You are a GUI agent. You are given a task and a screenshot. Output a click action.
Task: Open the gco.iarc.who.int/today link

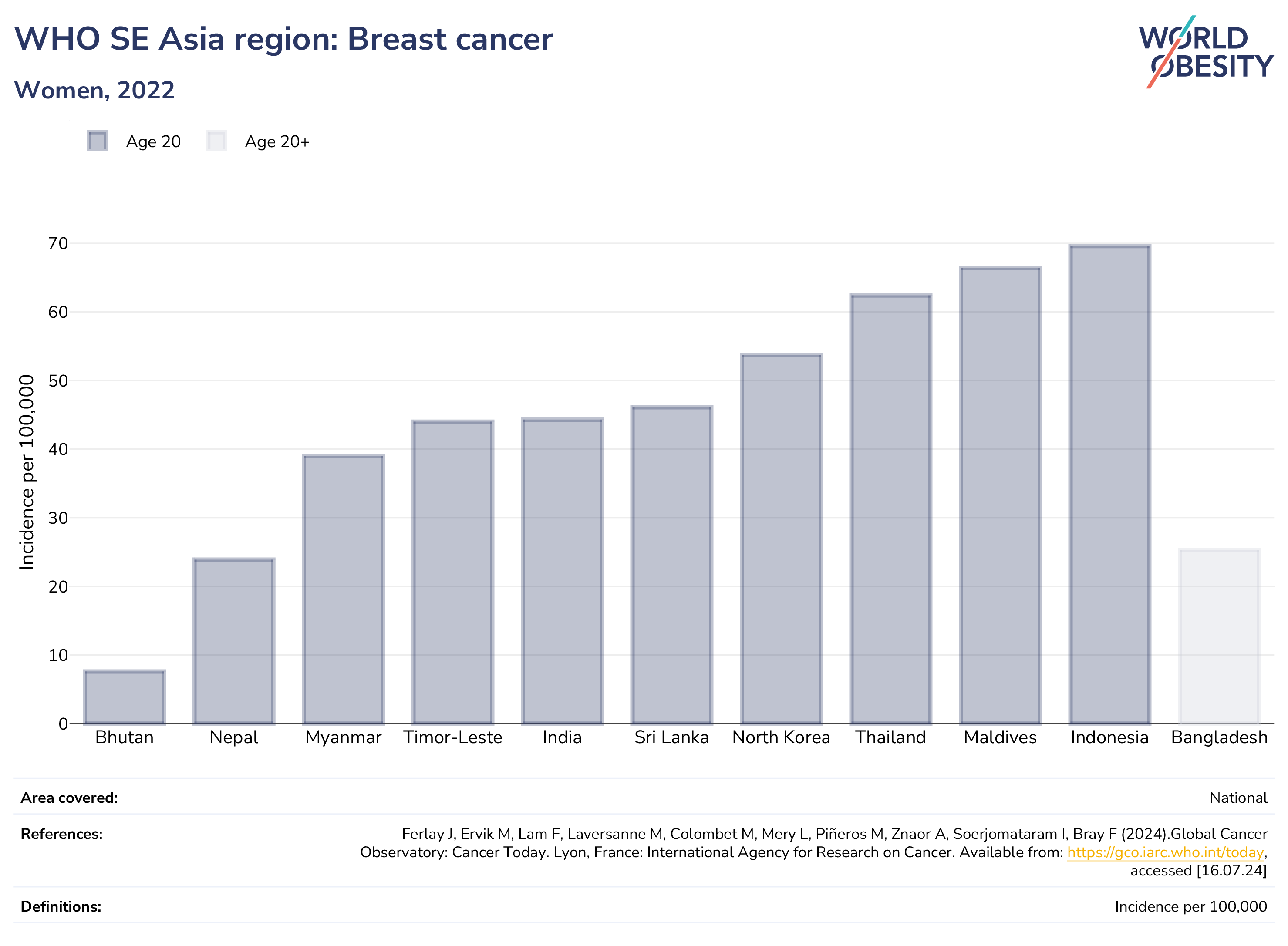pos(1165,852)
